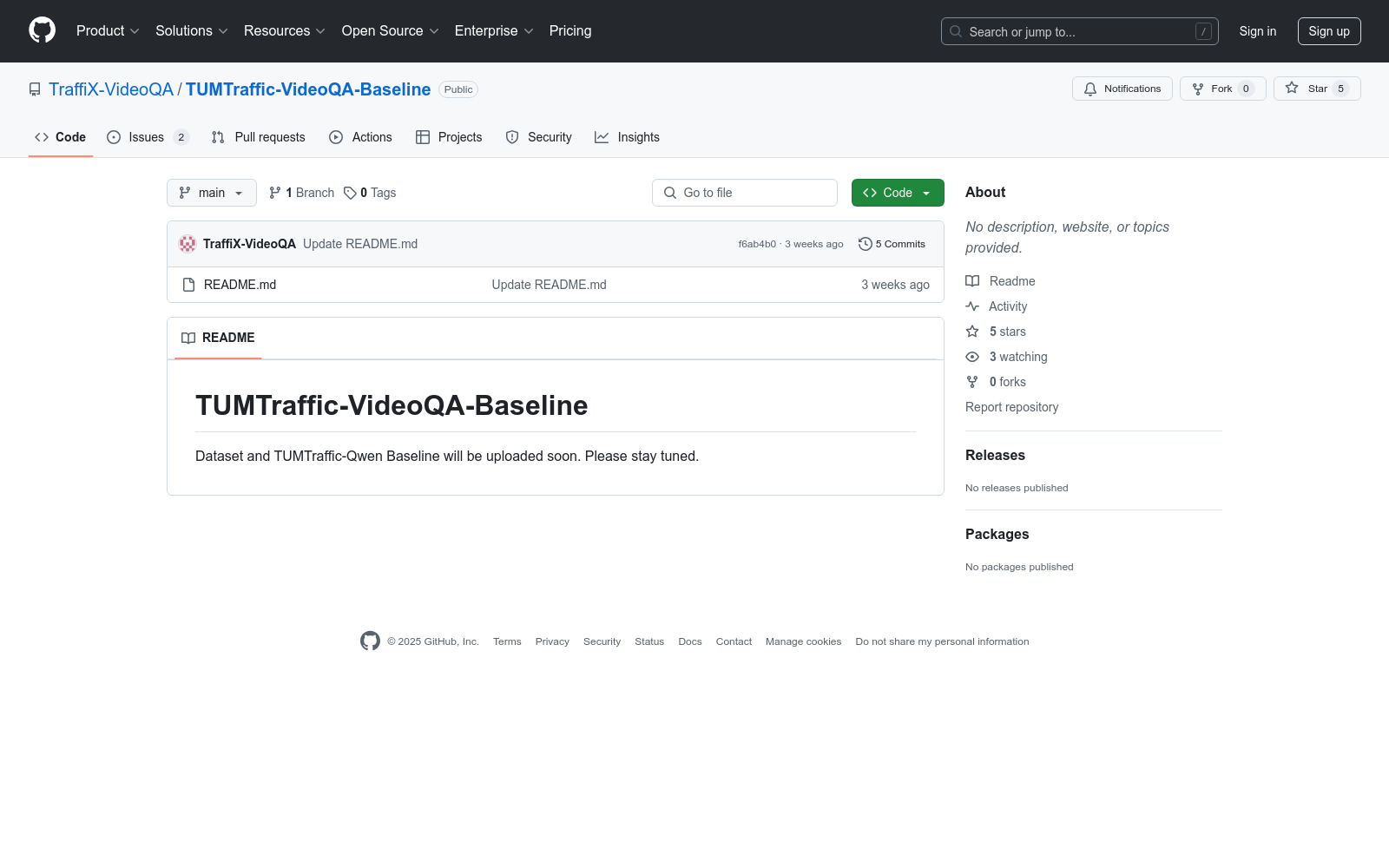Click the Notifications bell button
The image size is (1389, 868).
[1122, 89]
